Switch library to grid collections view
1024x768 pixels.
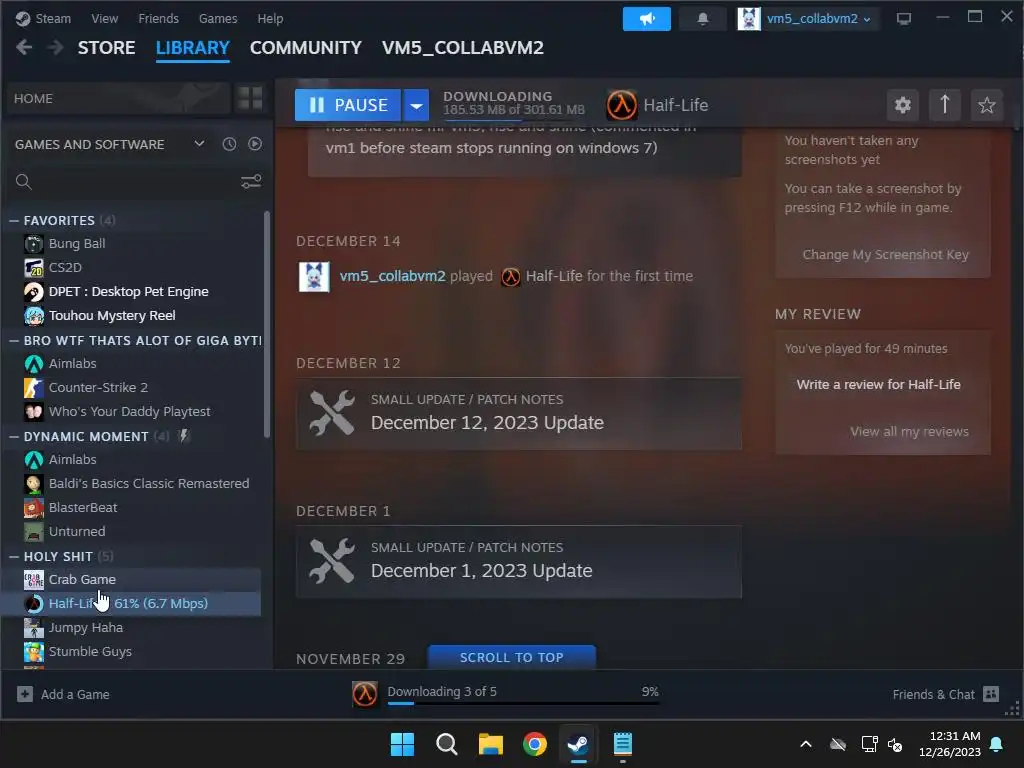click(250, 98)
